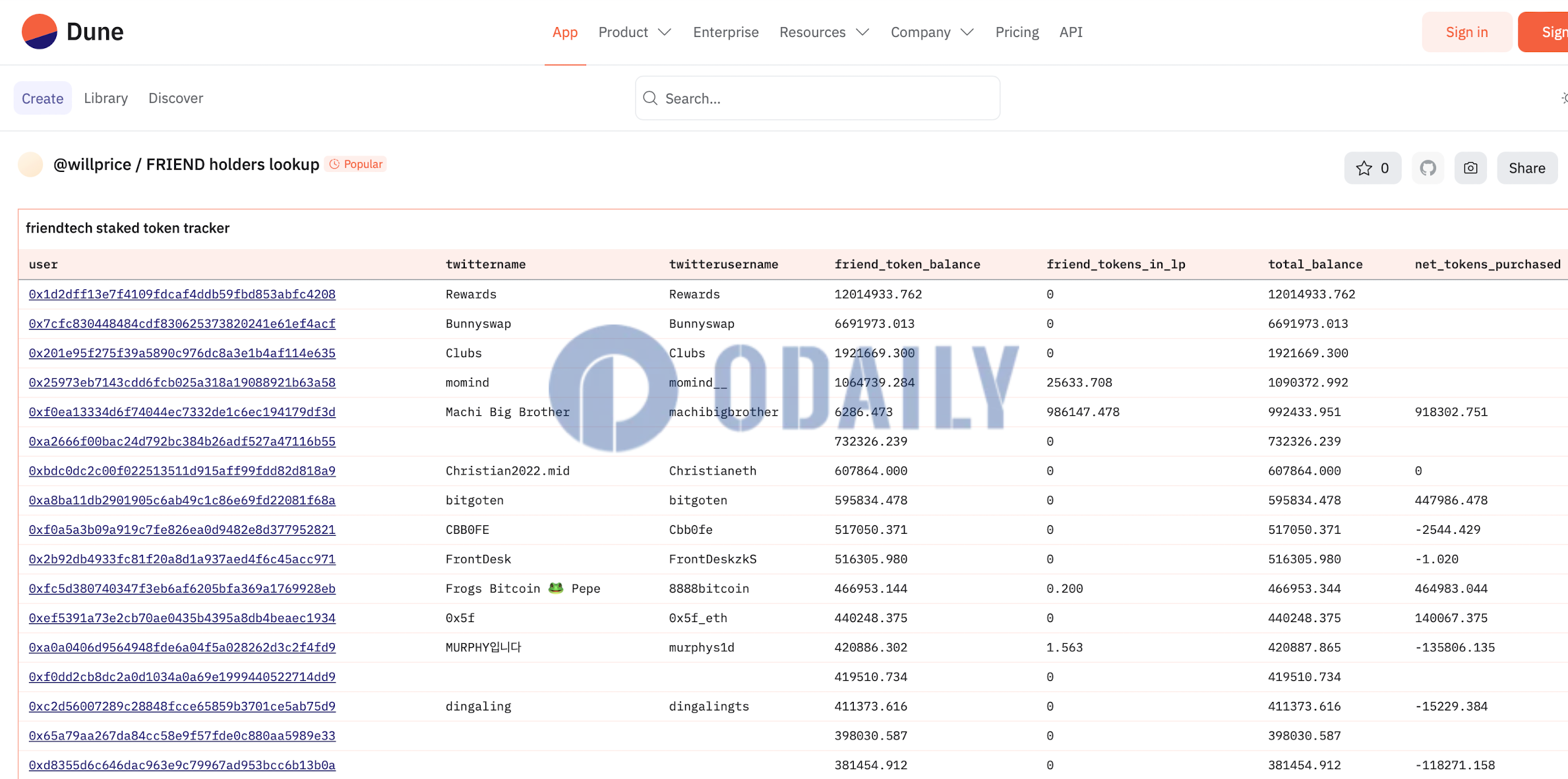Select the 986147.478 LP tokens cell

click(1083, 412)
